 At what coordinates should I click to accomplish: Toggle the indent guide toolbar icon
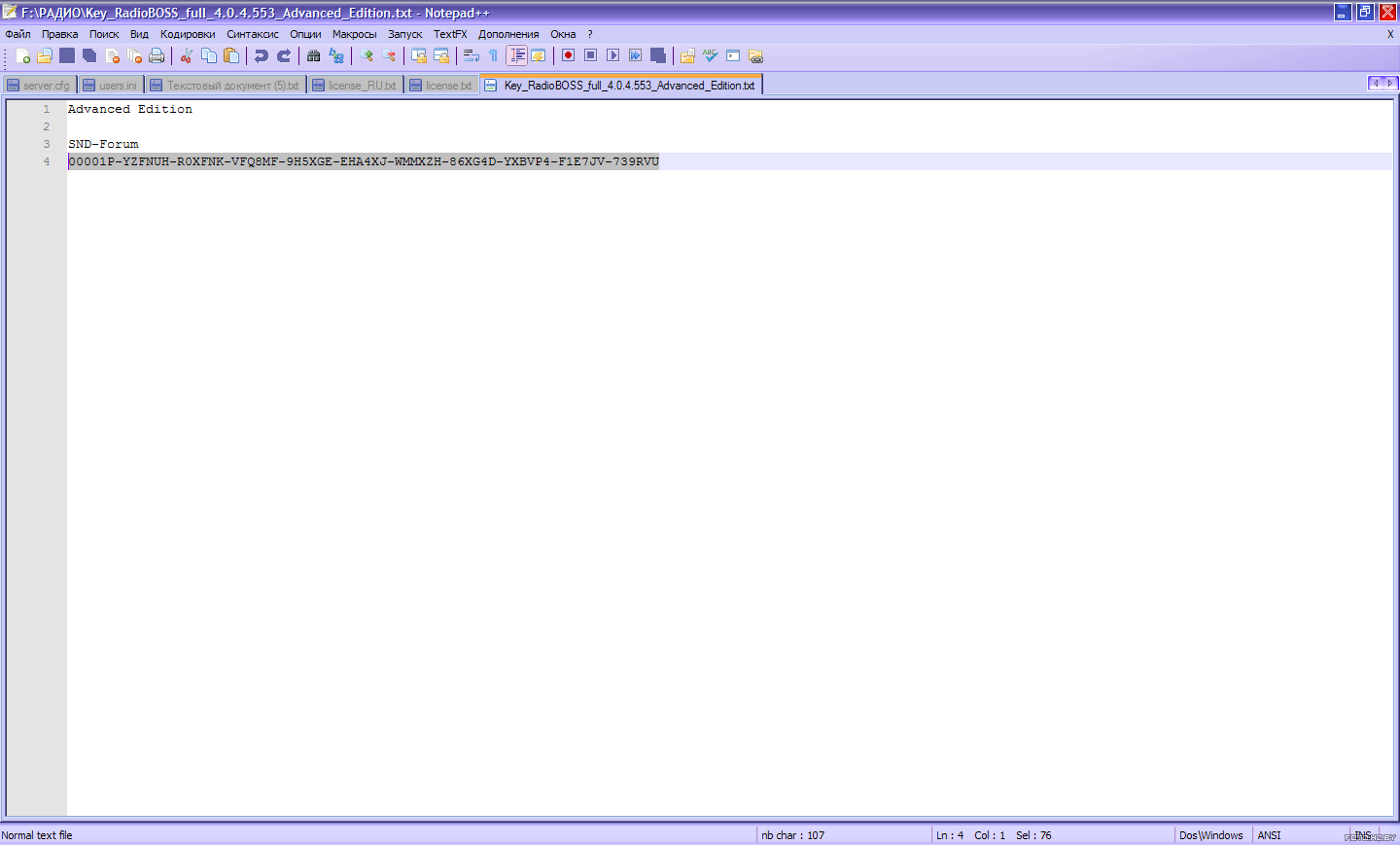(516, 56)
